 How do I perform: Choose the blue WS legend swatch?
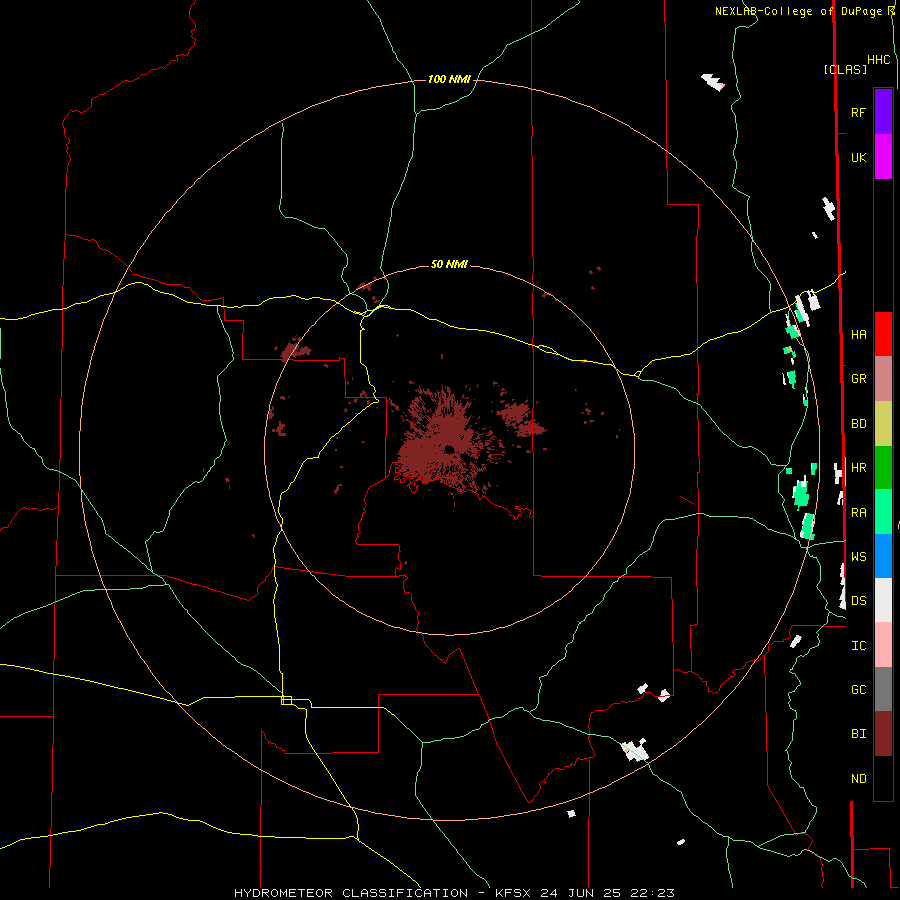(x=883, y=556)
